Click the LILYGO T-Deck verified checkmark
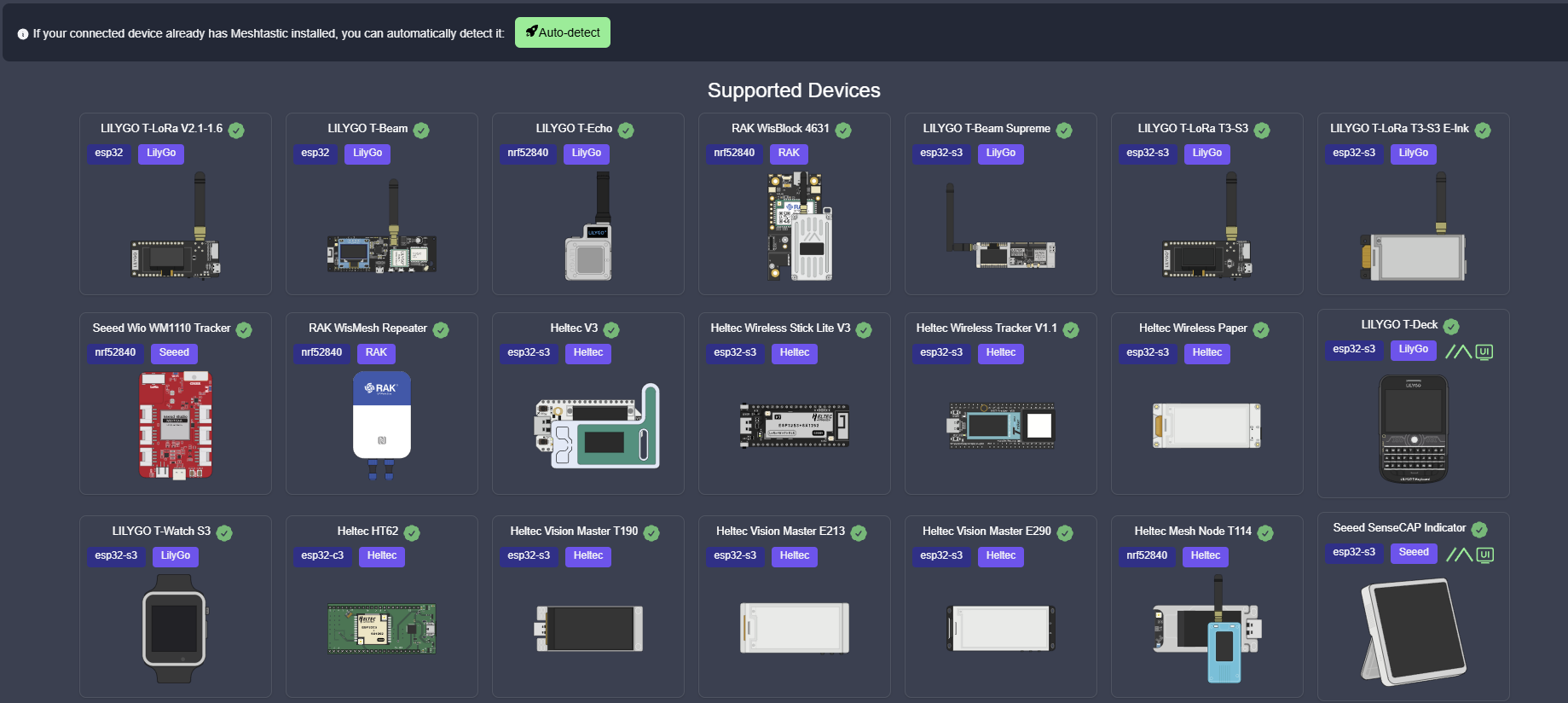The image size is (1568, 703). (x=1451, y=327)
